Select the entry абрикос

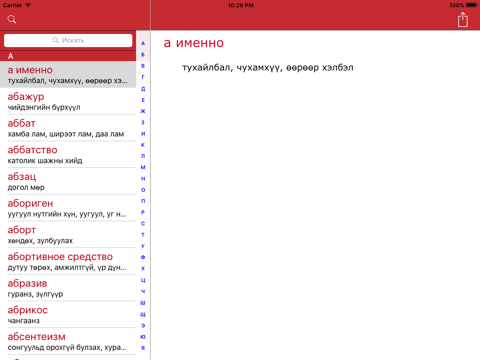tap(68, 315)
